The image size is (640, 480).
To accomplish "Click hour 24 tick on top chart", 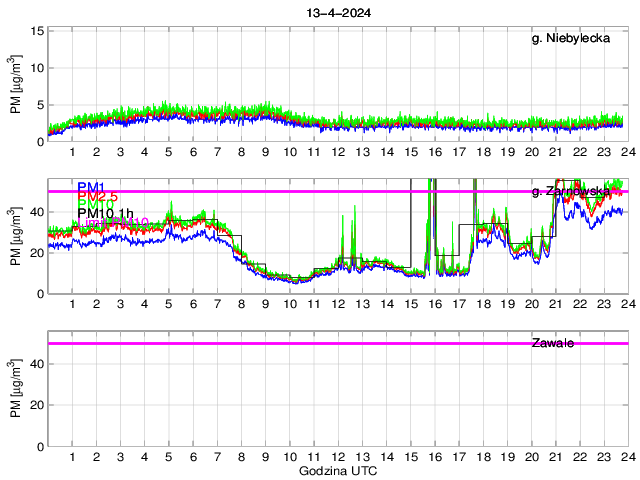I will 629,152.
